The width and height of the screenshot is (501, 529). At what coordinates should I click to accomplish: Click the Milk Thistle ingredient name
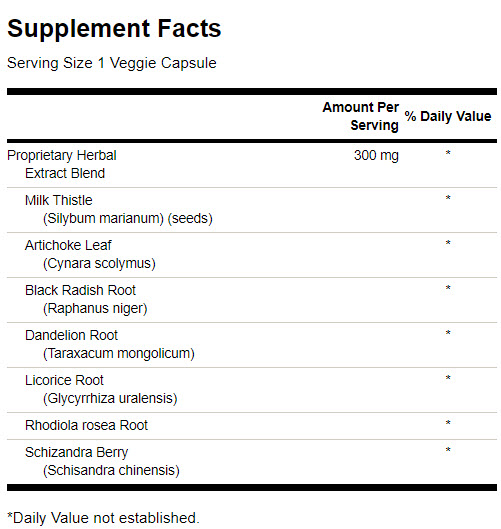point(59,200)
